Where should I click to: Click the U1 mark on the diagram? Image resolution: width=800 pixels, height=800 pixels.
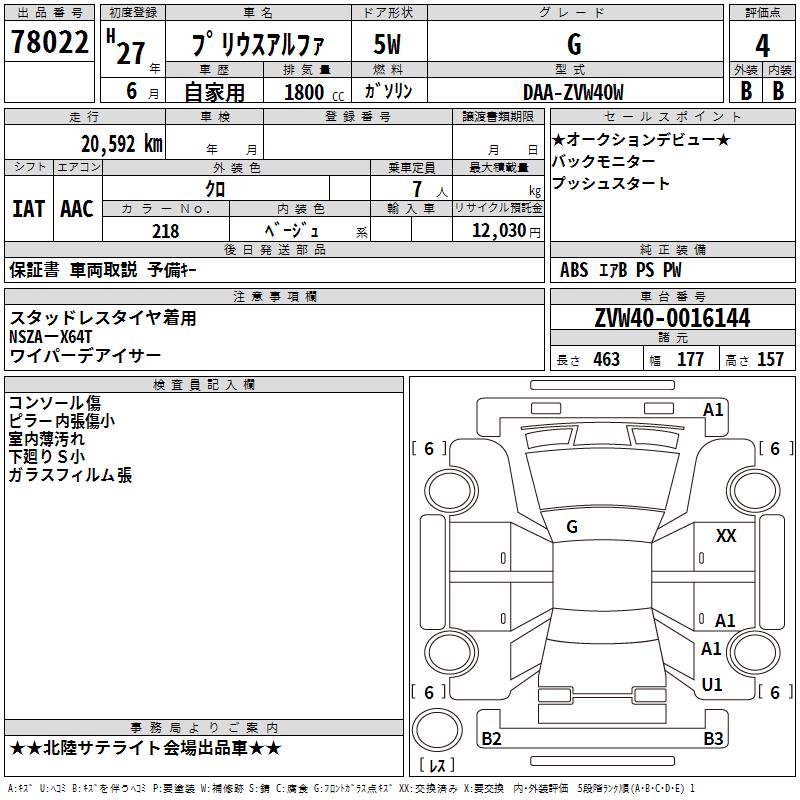click(712, 685)
